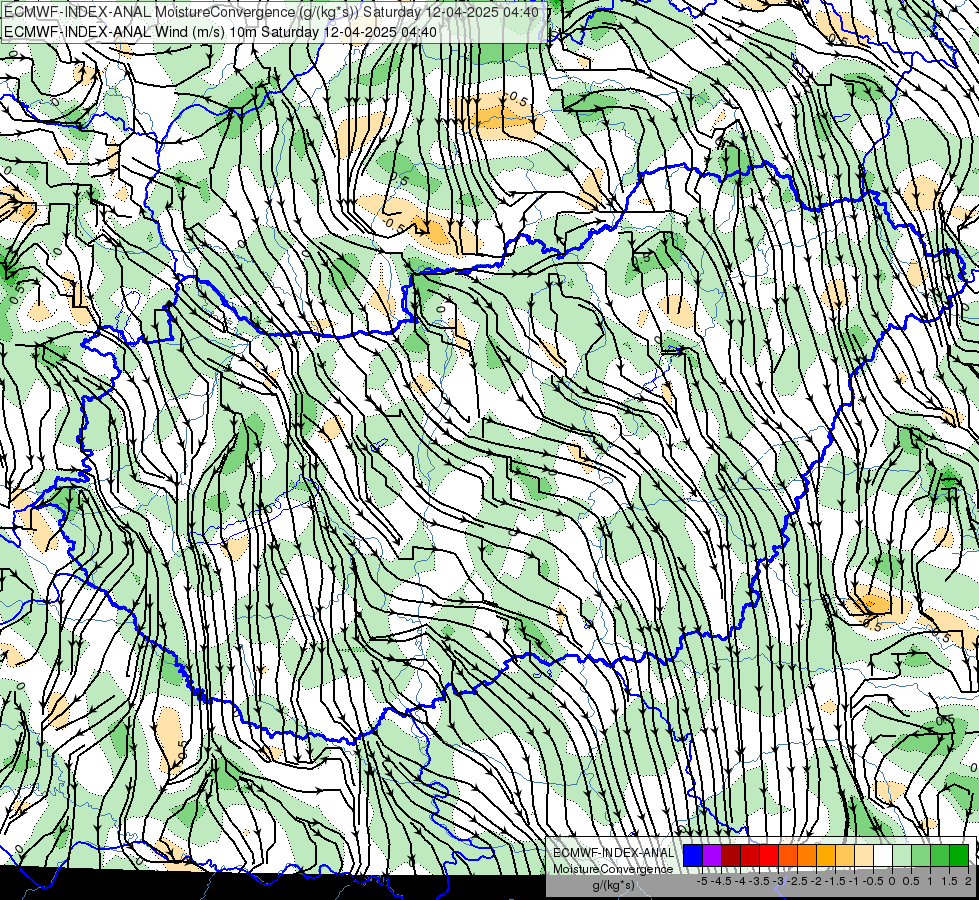Click legend label 'ECMWF-INDEX-ANAL'
Viewport: 979px width, 900px height.
[613, 853]
